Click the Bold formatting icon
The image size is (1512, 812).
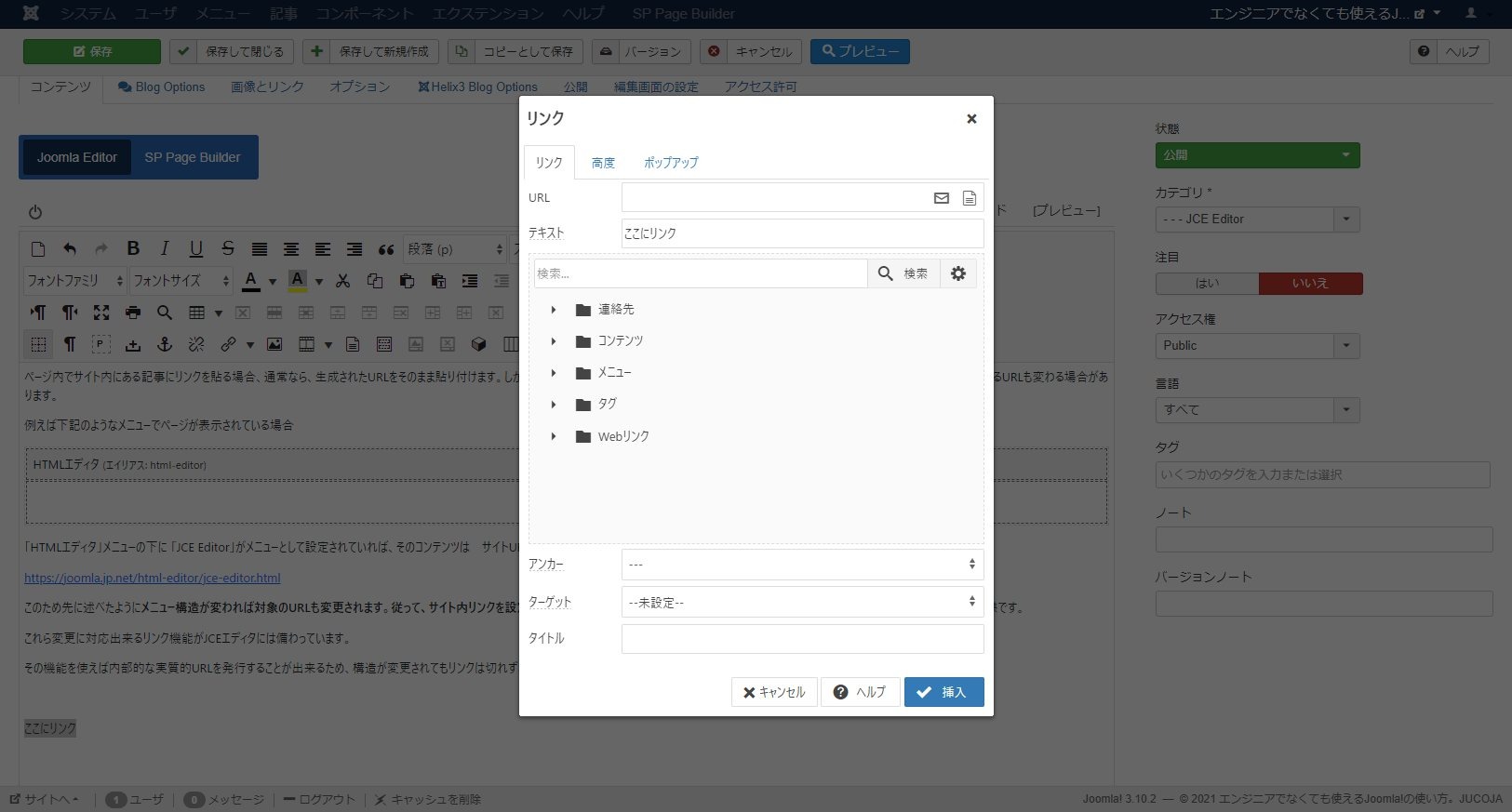click(x=133, y=248)
